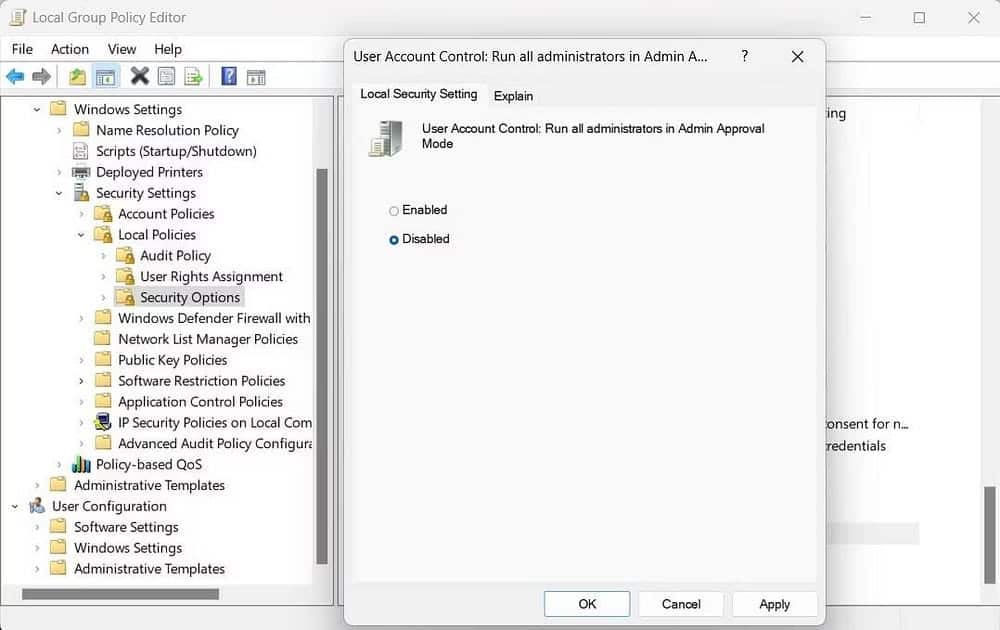Open Properties via the toolbar icon

point(166,75)
